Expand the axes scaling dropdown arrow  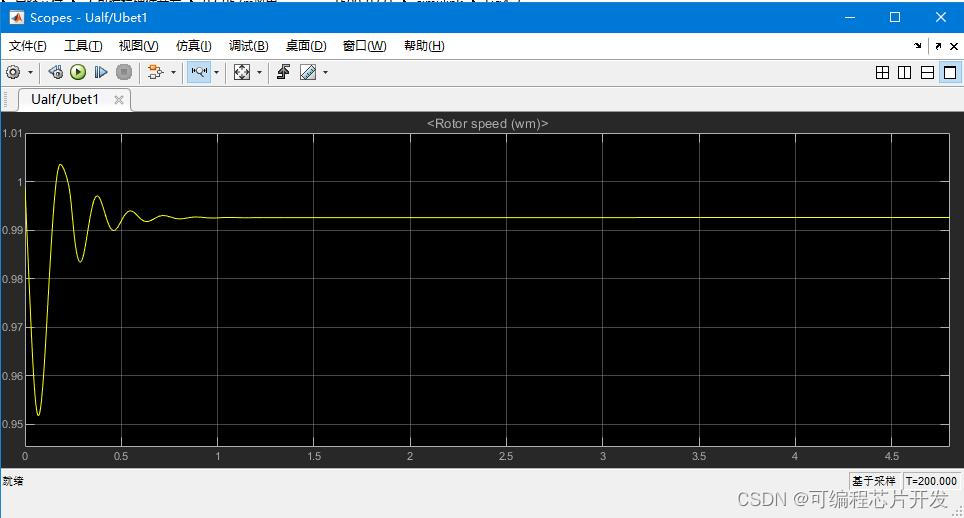click(x=259, y=73)
